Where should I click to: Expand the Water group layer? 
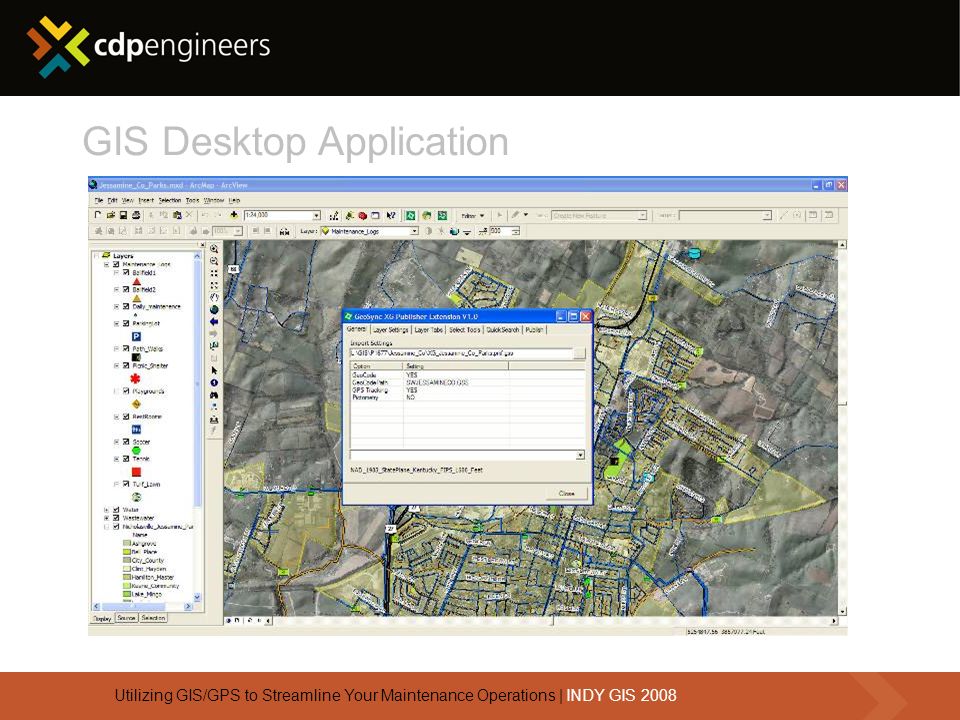point(106,509)
